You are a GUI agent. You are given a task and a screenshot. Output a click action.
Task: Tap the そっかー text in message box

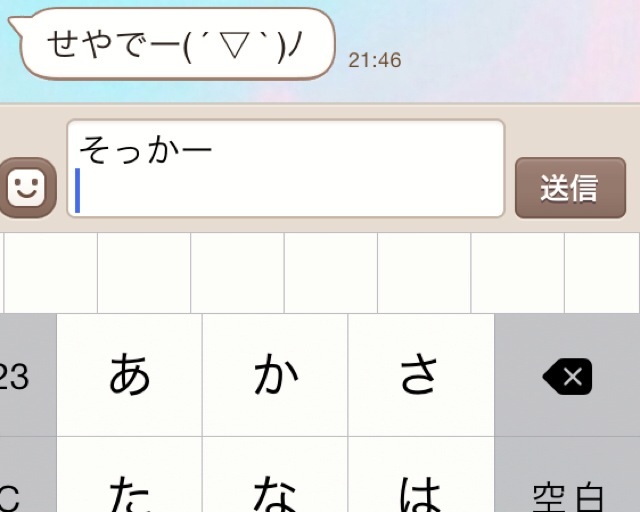tap(146, 150)
